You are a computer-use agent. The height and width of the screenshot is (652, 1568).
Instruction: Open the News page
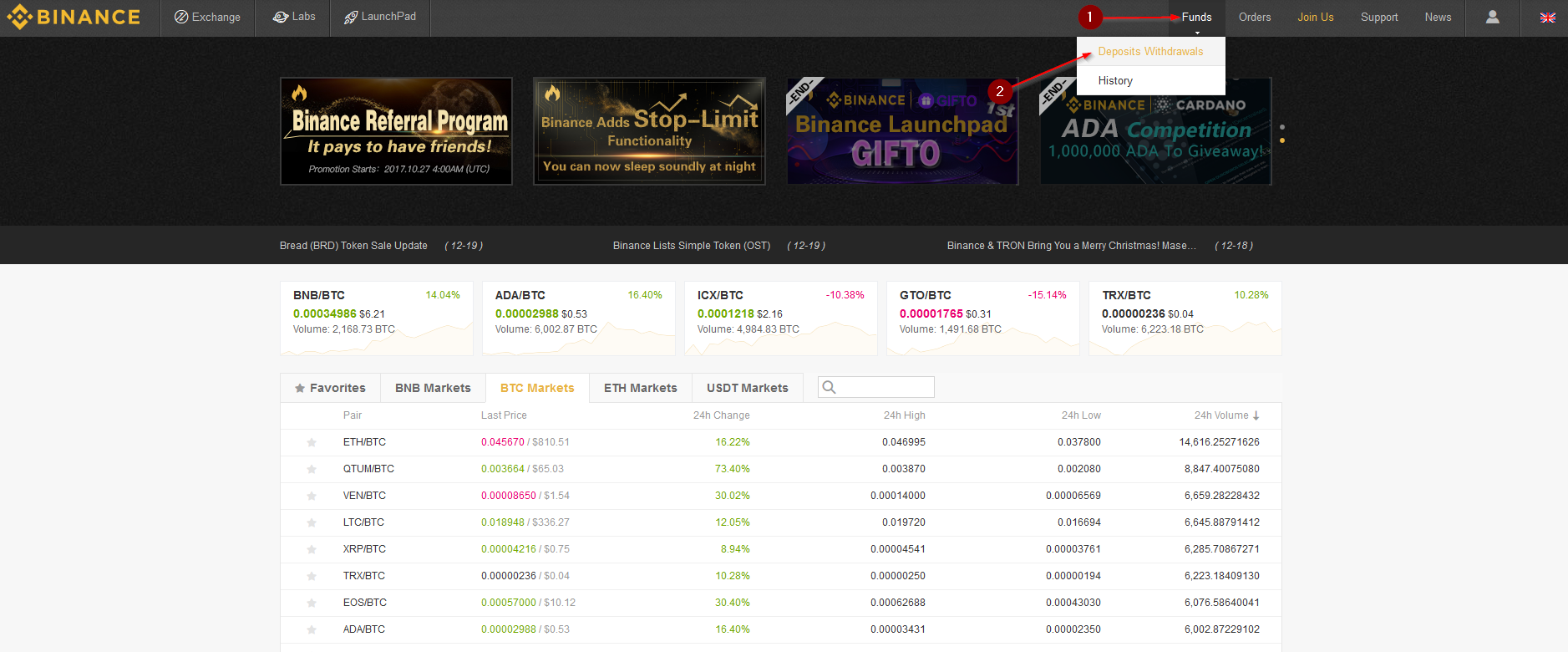coord(1438,17)
